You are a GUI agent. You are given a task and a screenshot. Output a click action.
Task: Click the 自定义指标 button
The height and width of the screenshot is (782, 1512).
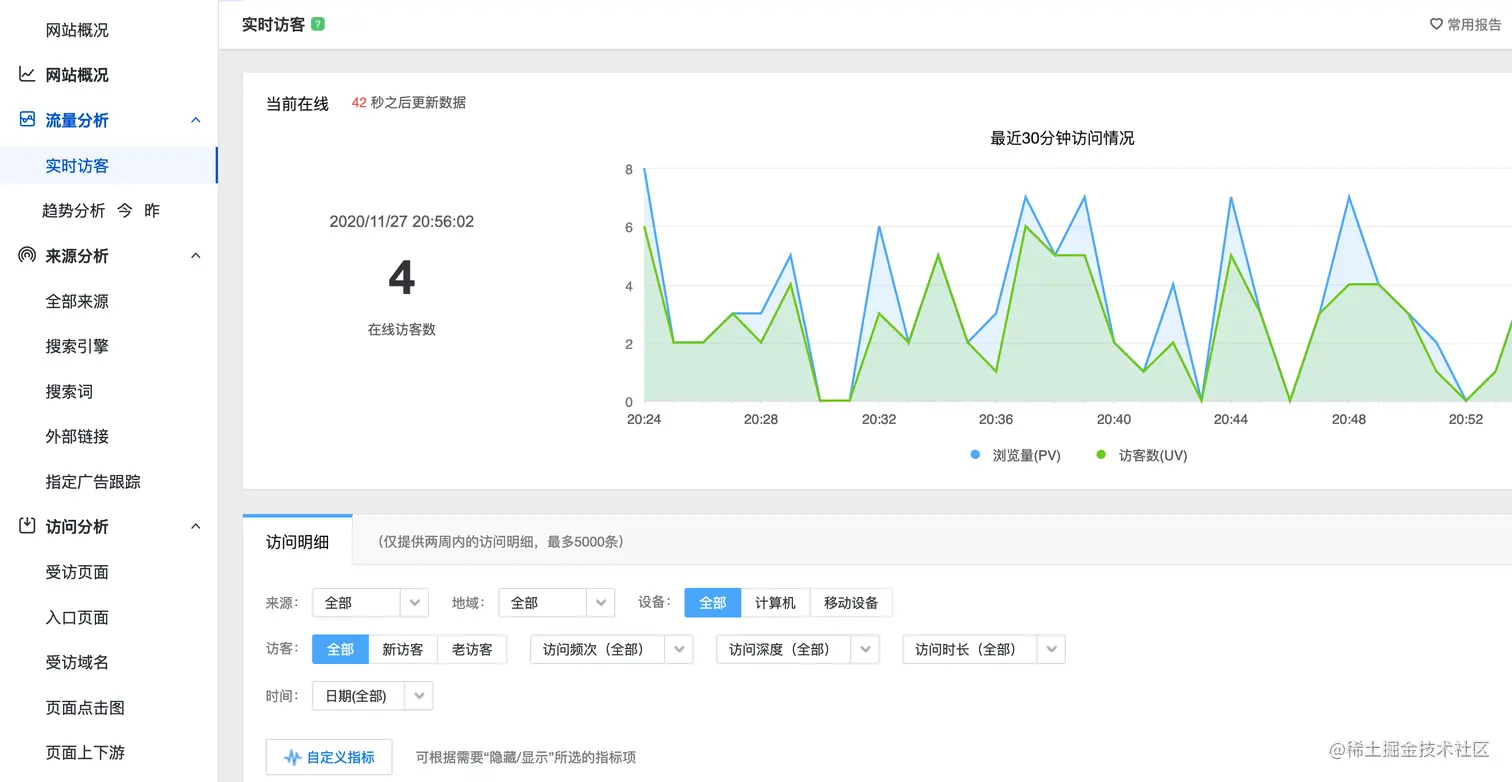[329, 757]
